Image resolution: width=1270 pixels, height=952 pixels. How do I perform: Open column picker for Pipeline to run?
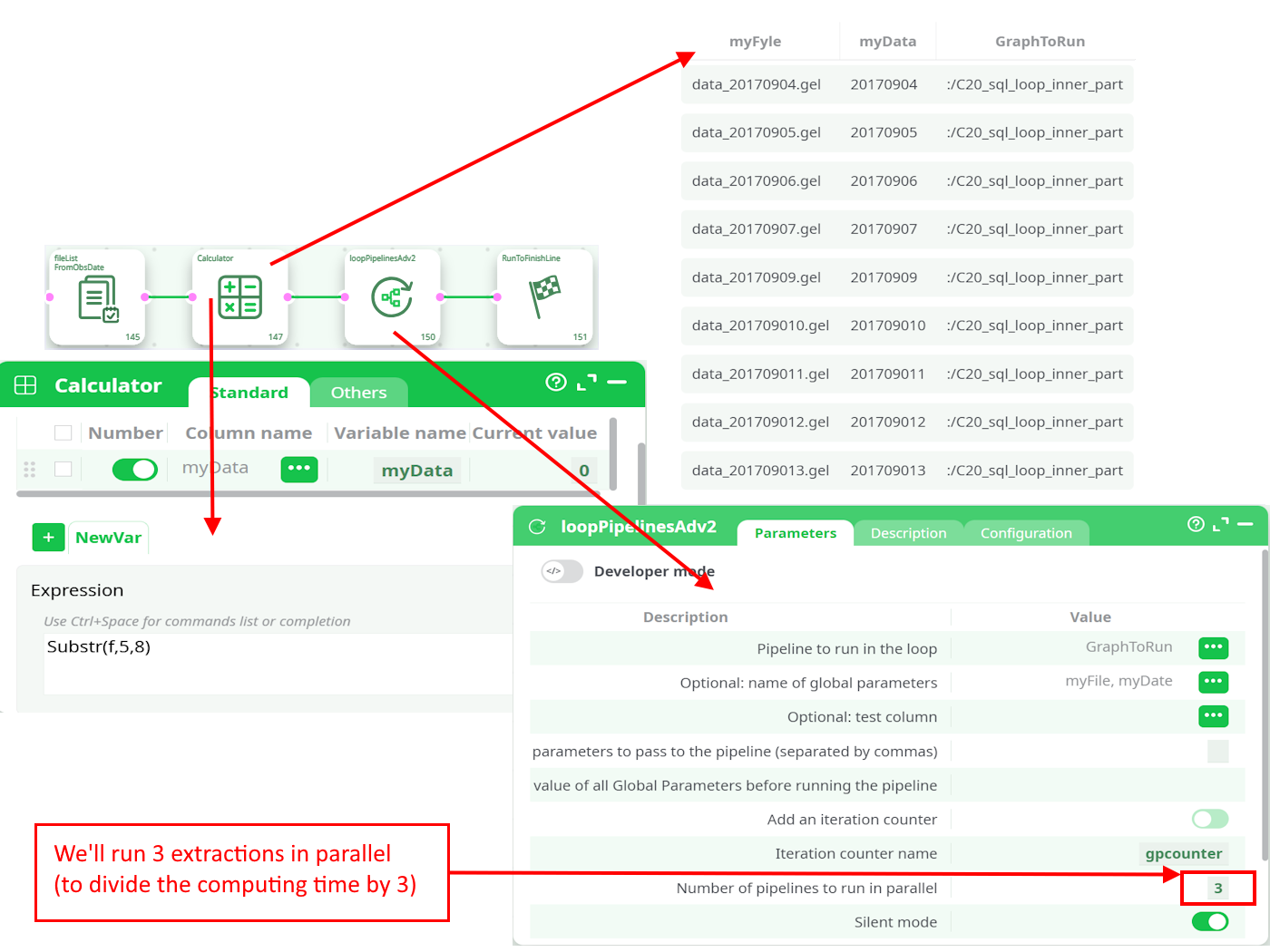click(x=1213, y=647)
